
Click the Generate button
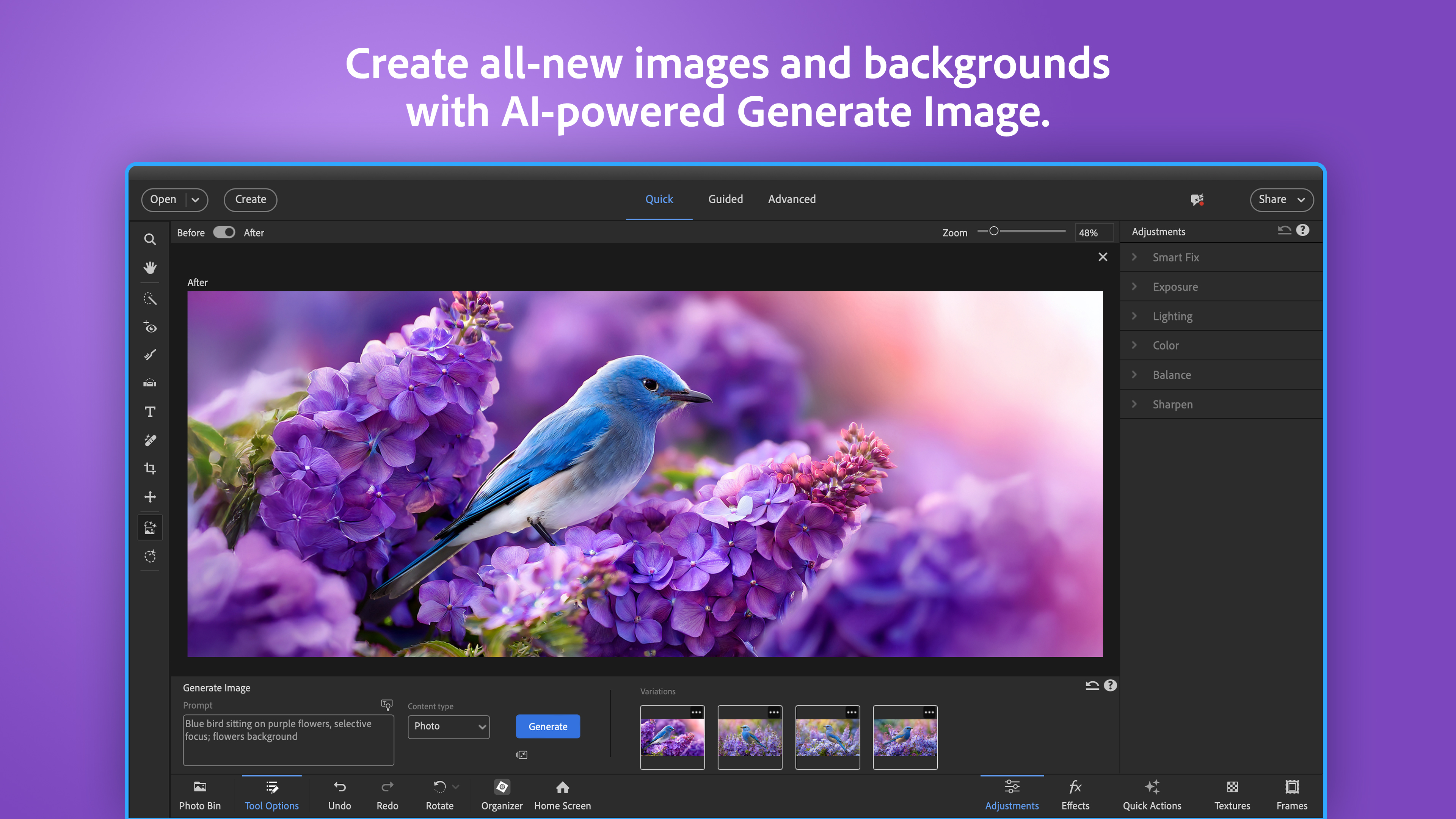pos(548,726)
